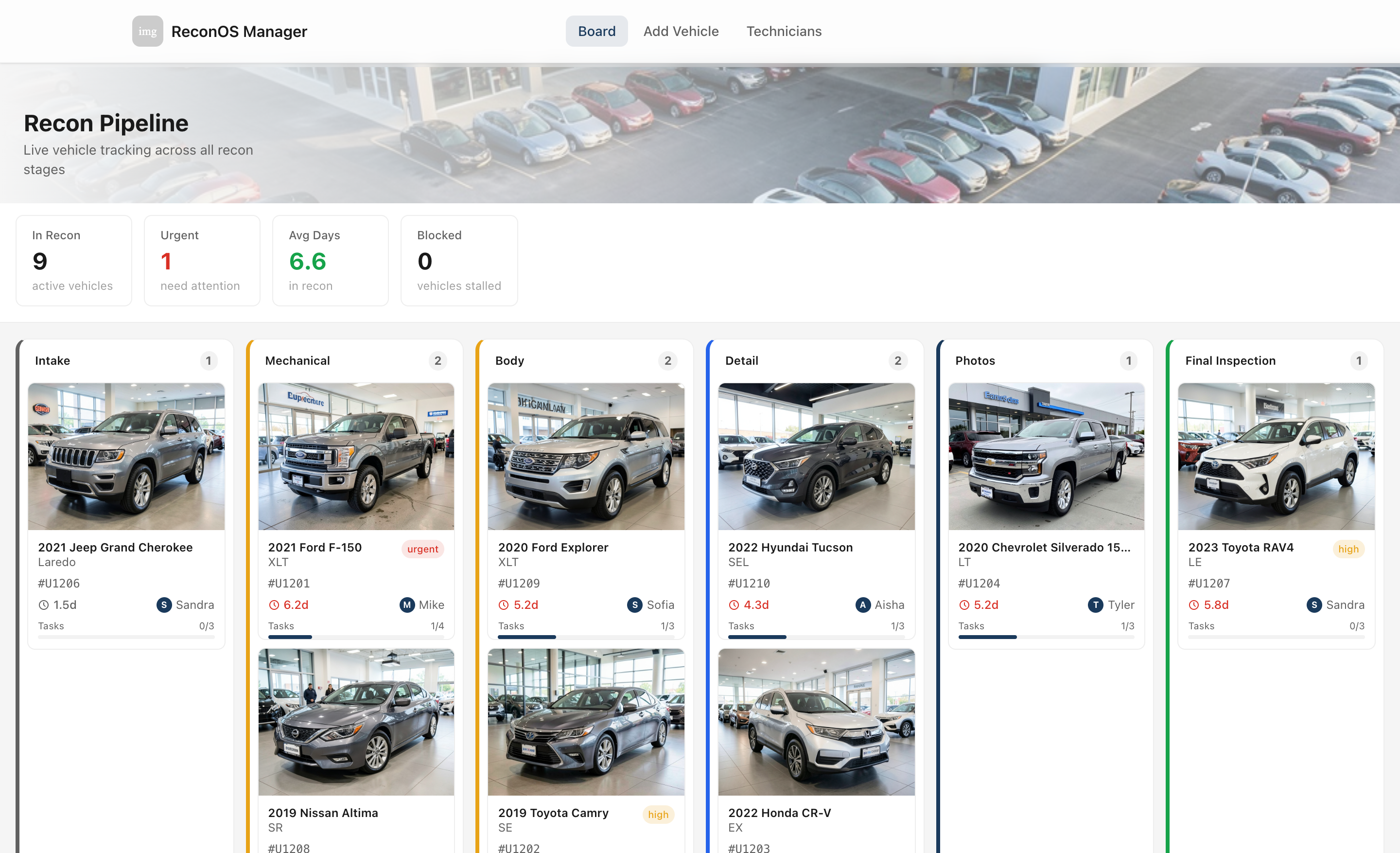Click Mike's M avatar badge
This screenshot has width=1400, height=853.
pos(407,605)
